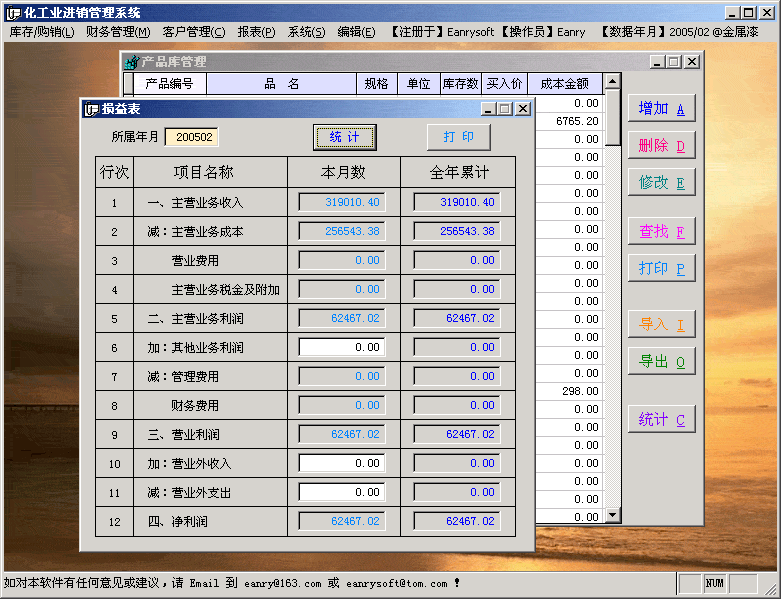781x599 pixels.
Task: Minimize the 损益表 window
Action: click(489, 109)
